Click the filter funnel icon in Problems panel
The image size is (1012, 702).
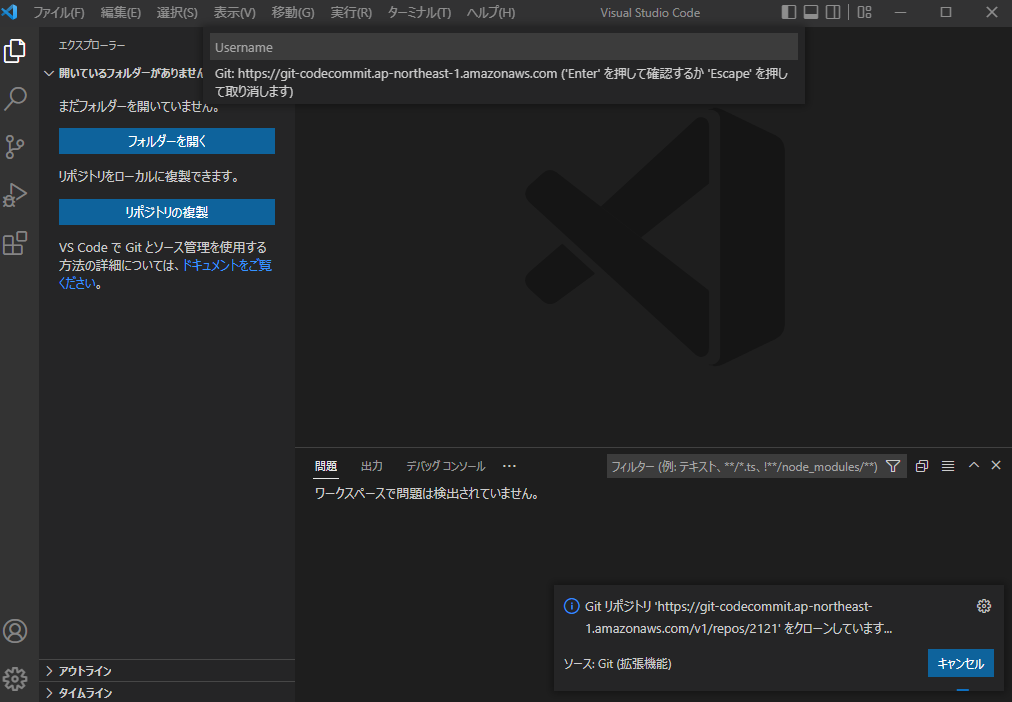coord(893,466)
